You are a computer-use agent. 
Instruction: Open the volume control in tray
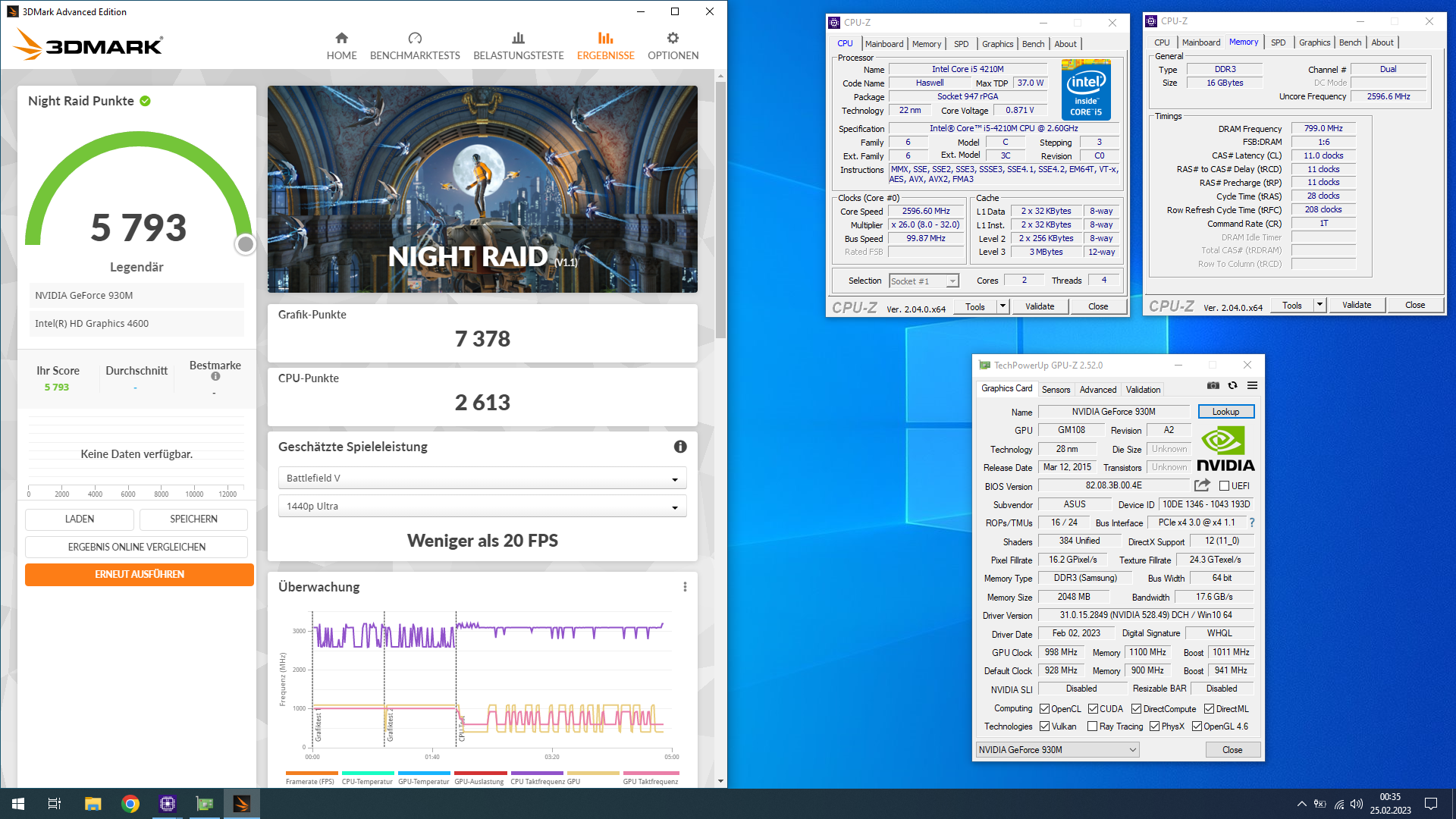1357,804
